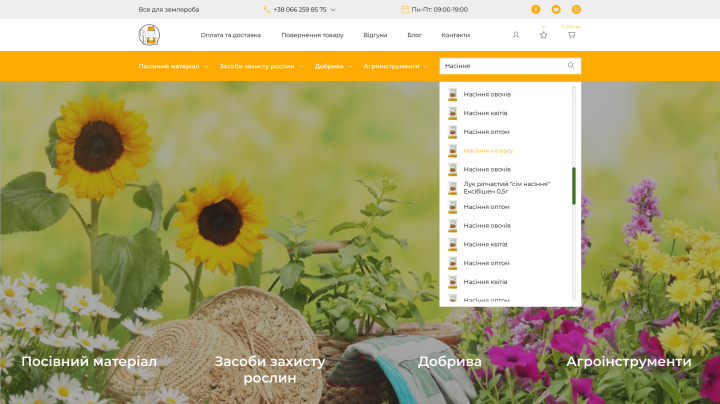The width and height of the screenshot is (720, 404).
Task: Open the Блог page
Action: point(414,35)
